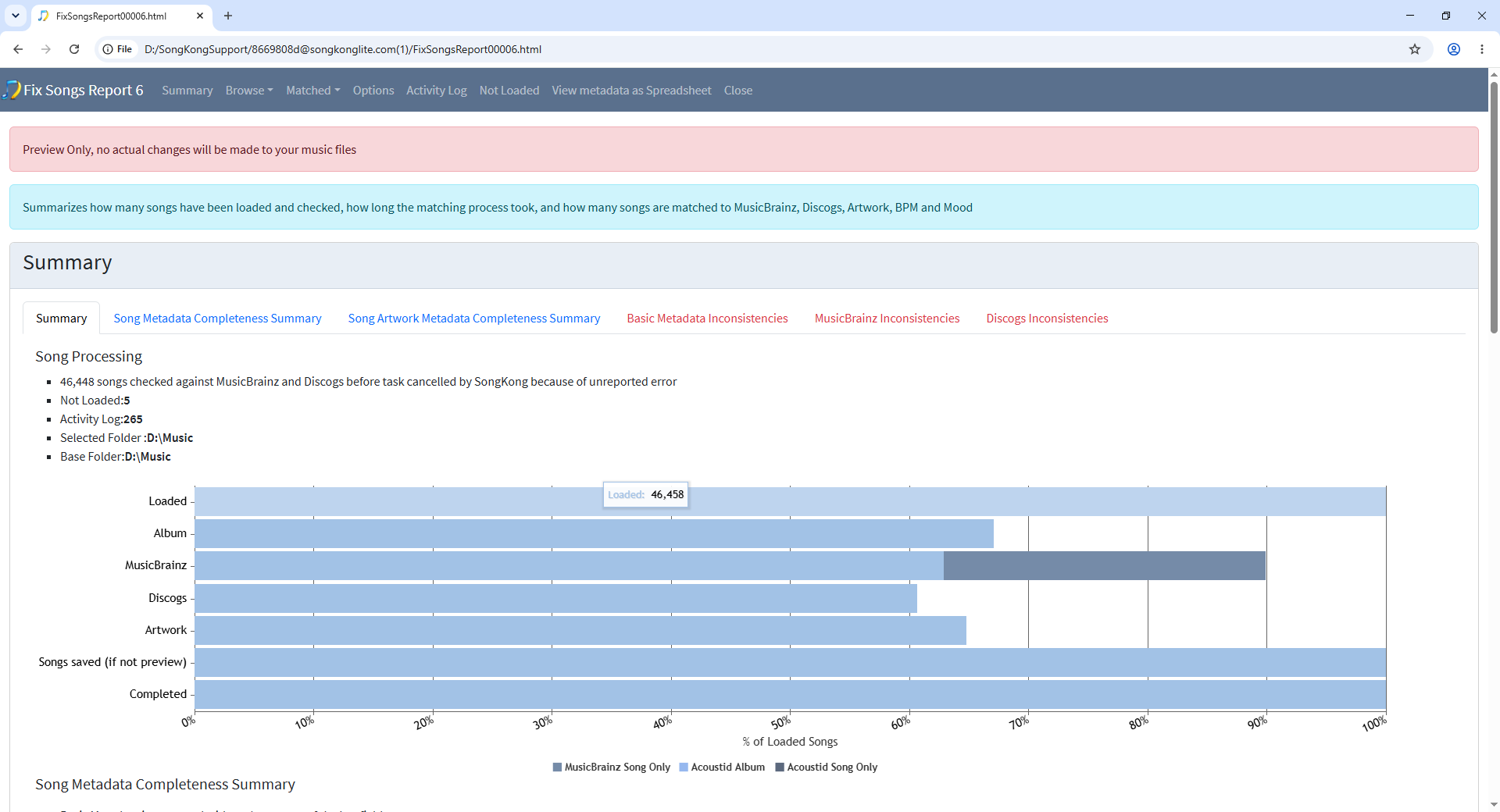Click the Discogs bar in the chart
Image resolution: width=1500 pixels, height=812 pixels.
pyautogui.click(x=556, y=598)
